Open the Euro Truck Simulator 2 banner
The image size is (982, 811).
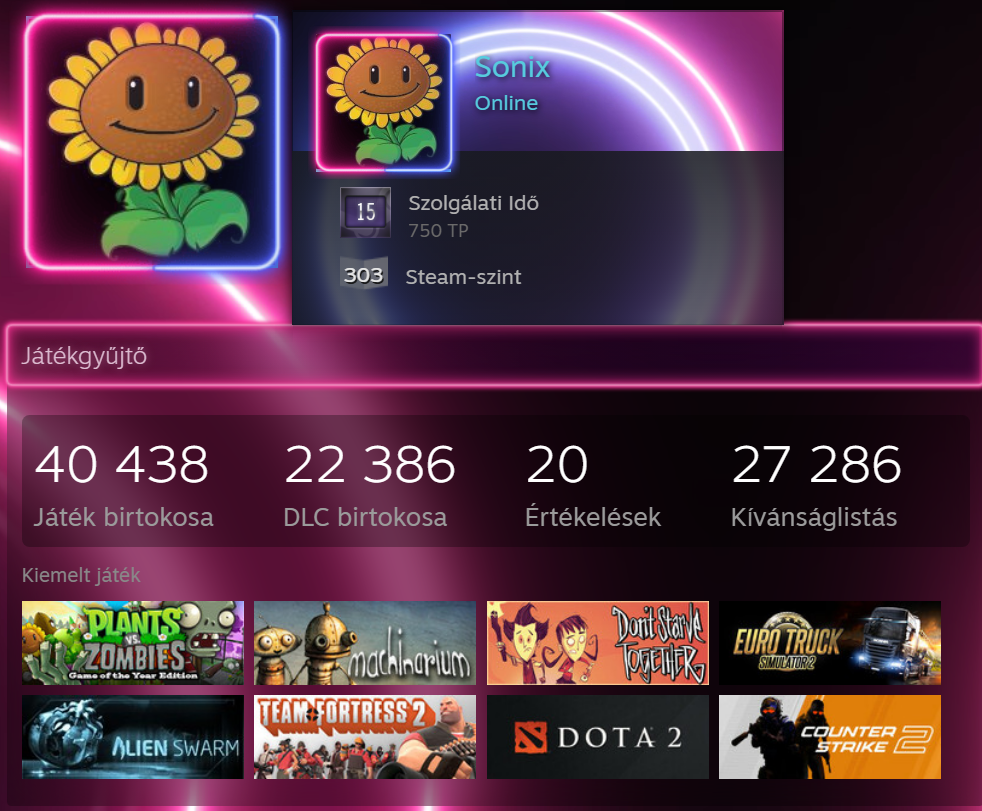(x=830, y=643)
